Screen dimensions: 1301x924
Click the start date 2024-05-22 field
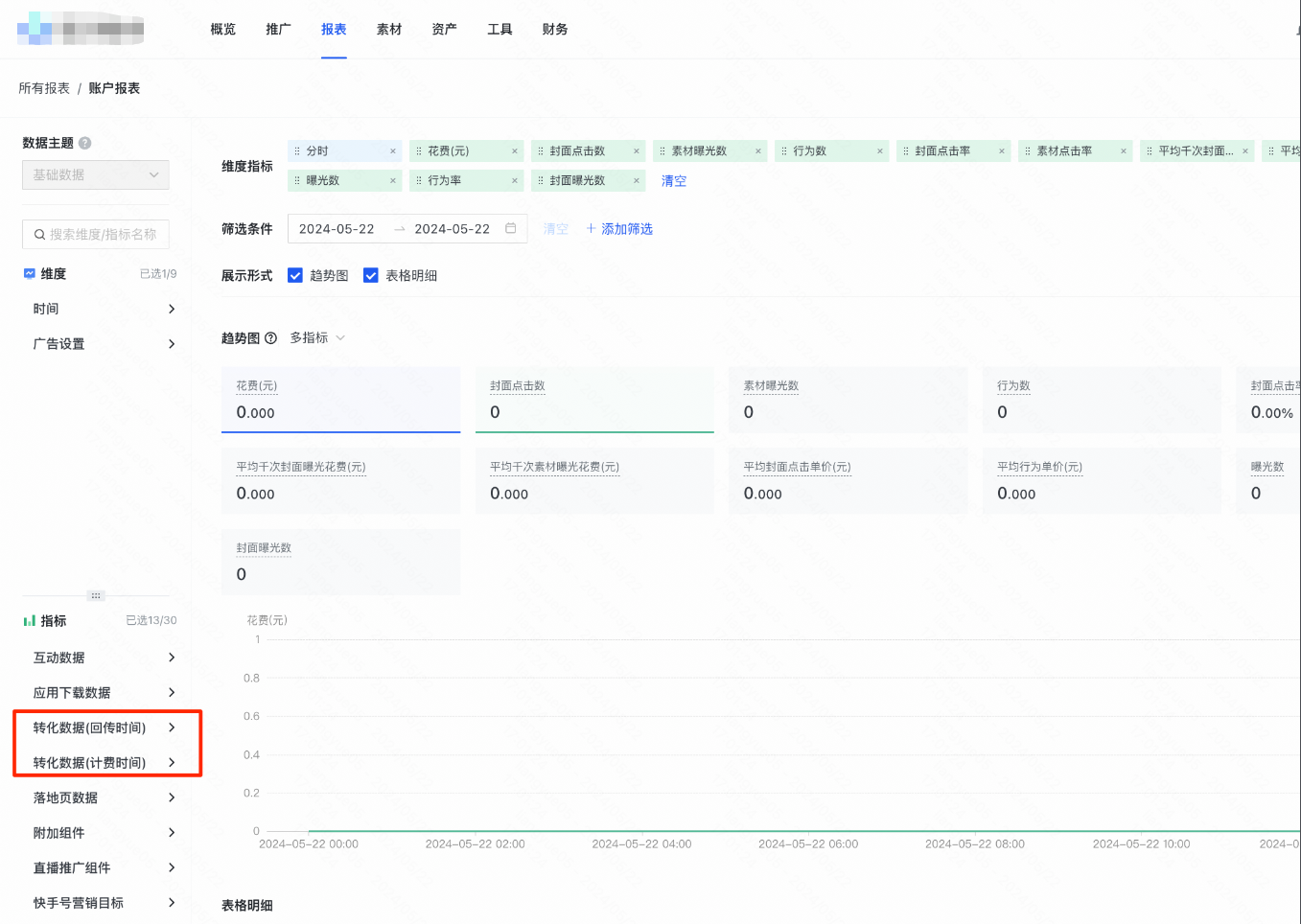tap(337, 229)
